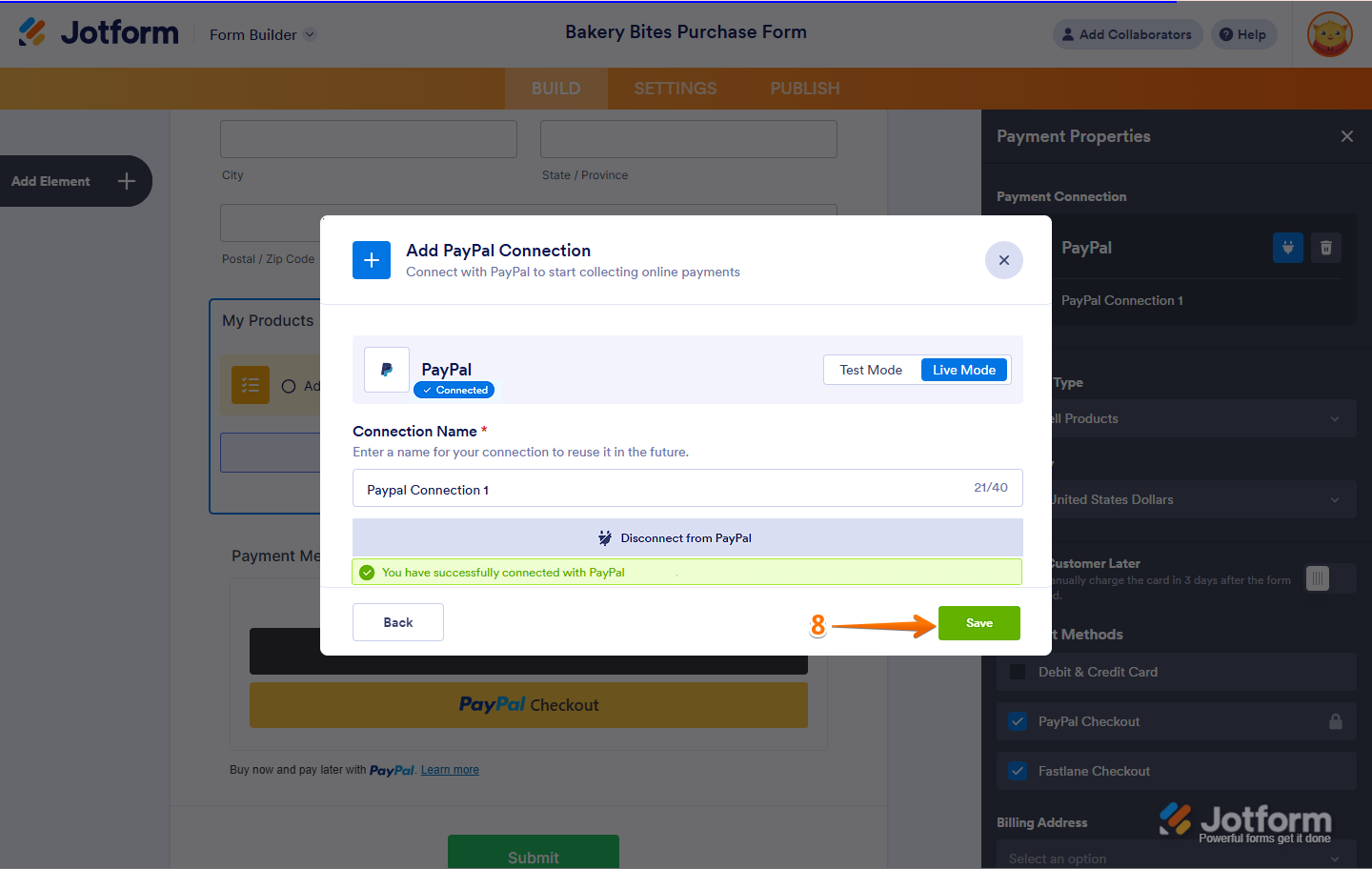
Task: Switch to the SETTINGS tab
Action: 675,88
